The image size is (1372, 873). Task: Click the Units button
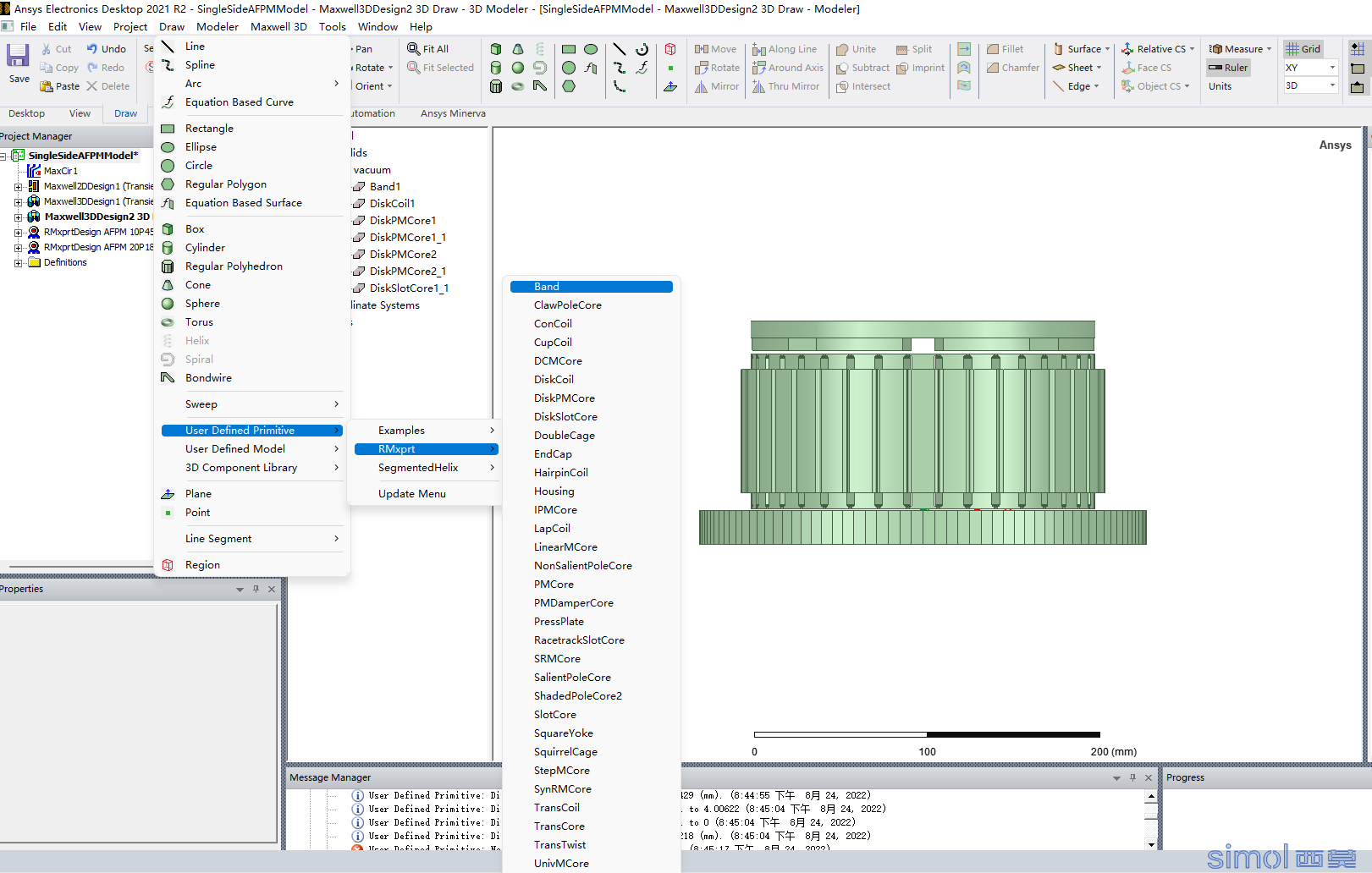[x=1220, y=86]
